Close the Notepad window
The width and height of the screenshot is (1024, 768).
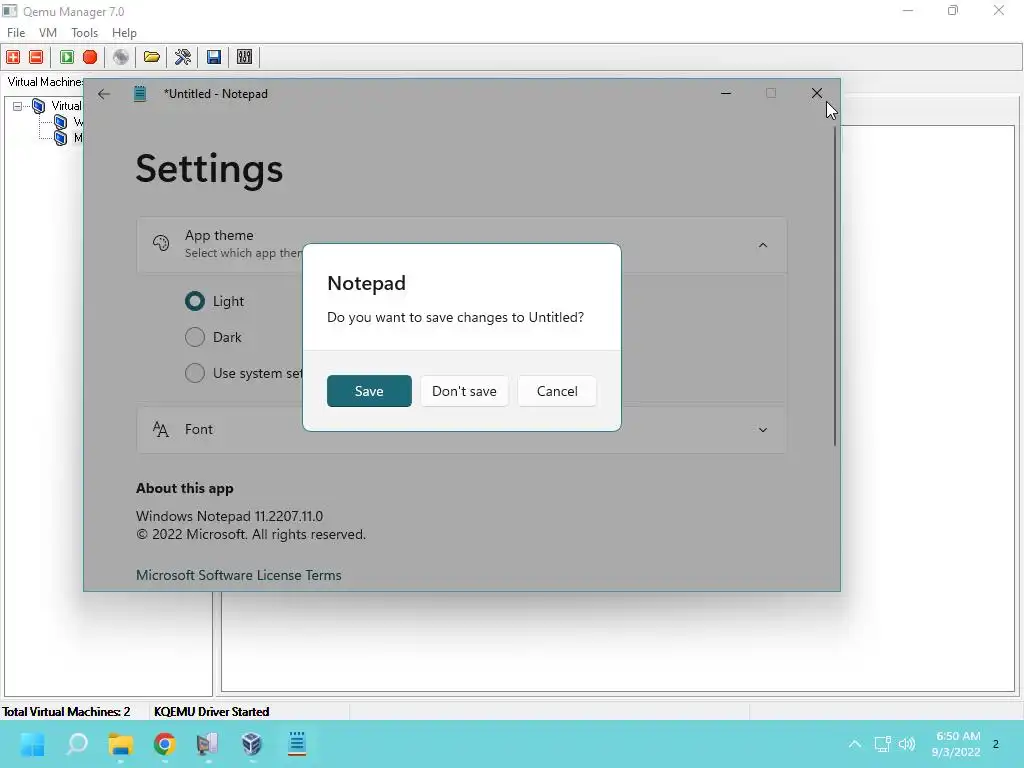tap(816, 93)
